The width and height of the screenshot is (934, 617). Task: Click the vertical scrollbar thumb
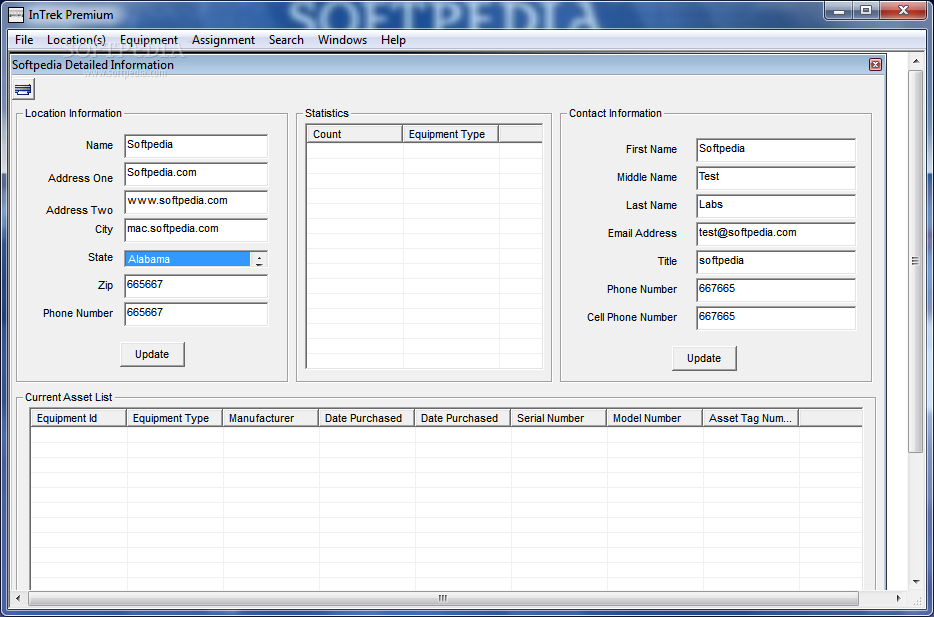916,261
